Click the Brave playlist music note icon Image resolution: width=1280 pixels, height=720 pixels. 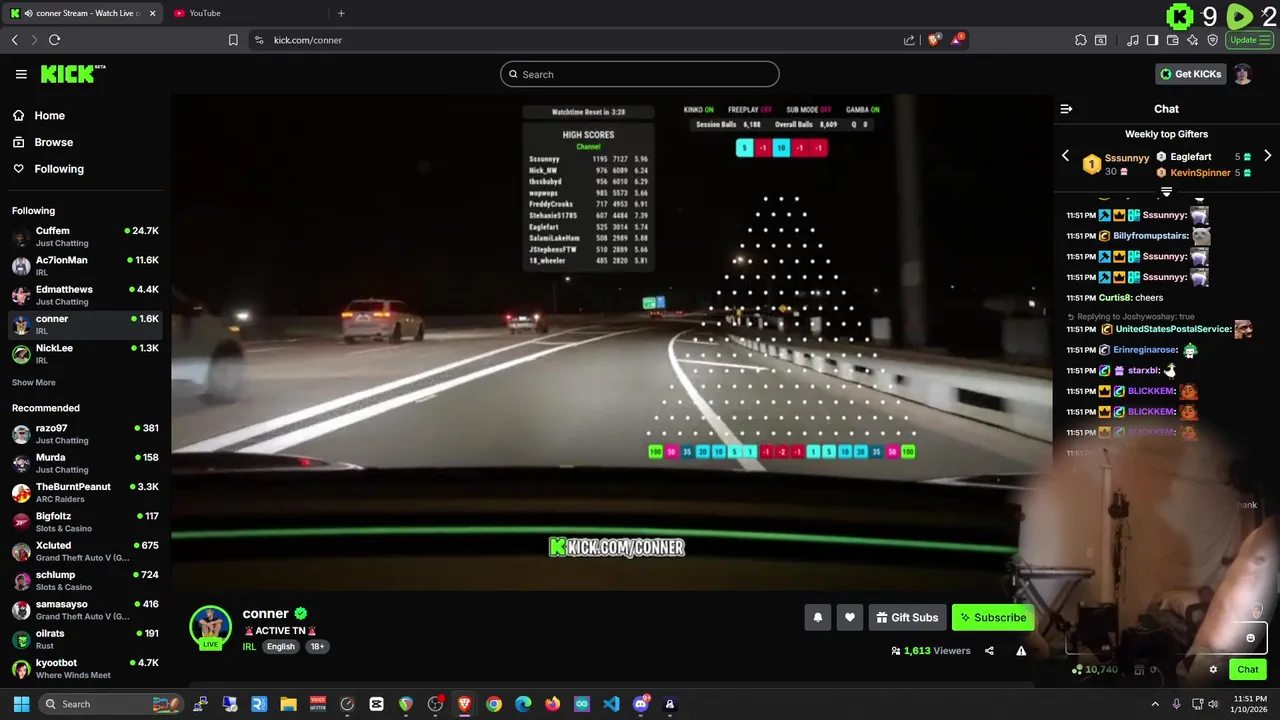tap(1133, 40)
